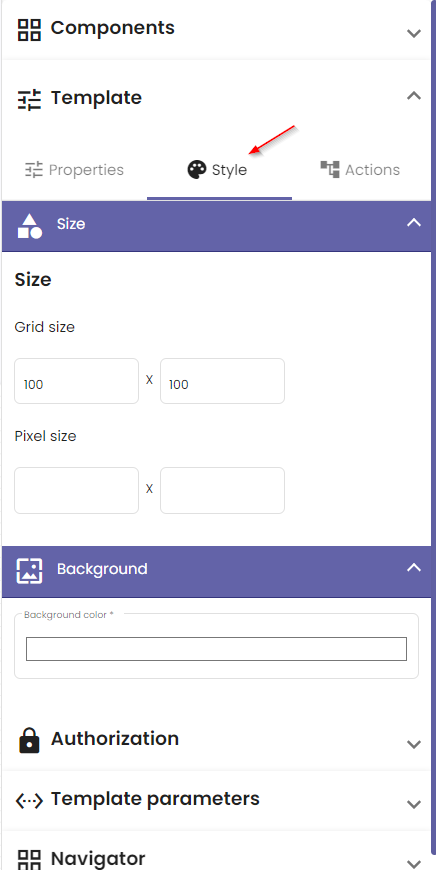Click the Authorization lock icon
The height and width of the screenshot is (870, 436).
(x=29, y=740)
